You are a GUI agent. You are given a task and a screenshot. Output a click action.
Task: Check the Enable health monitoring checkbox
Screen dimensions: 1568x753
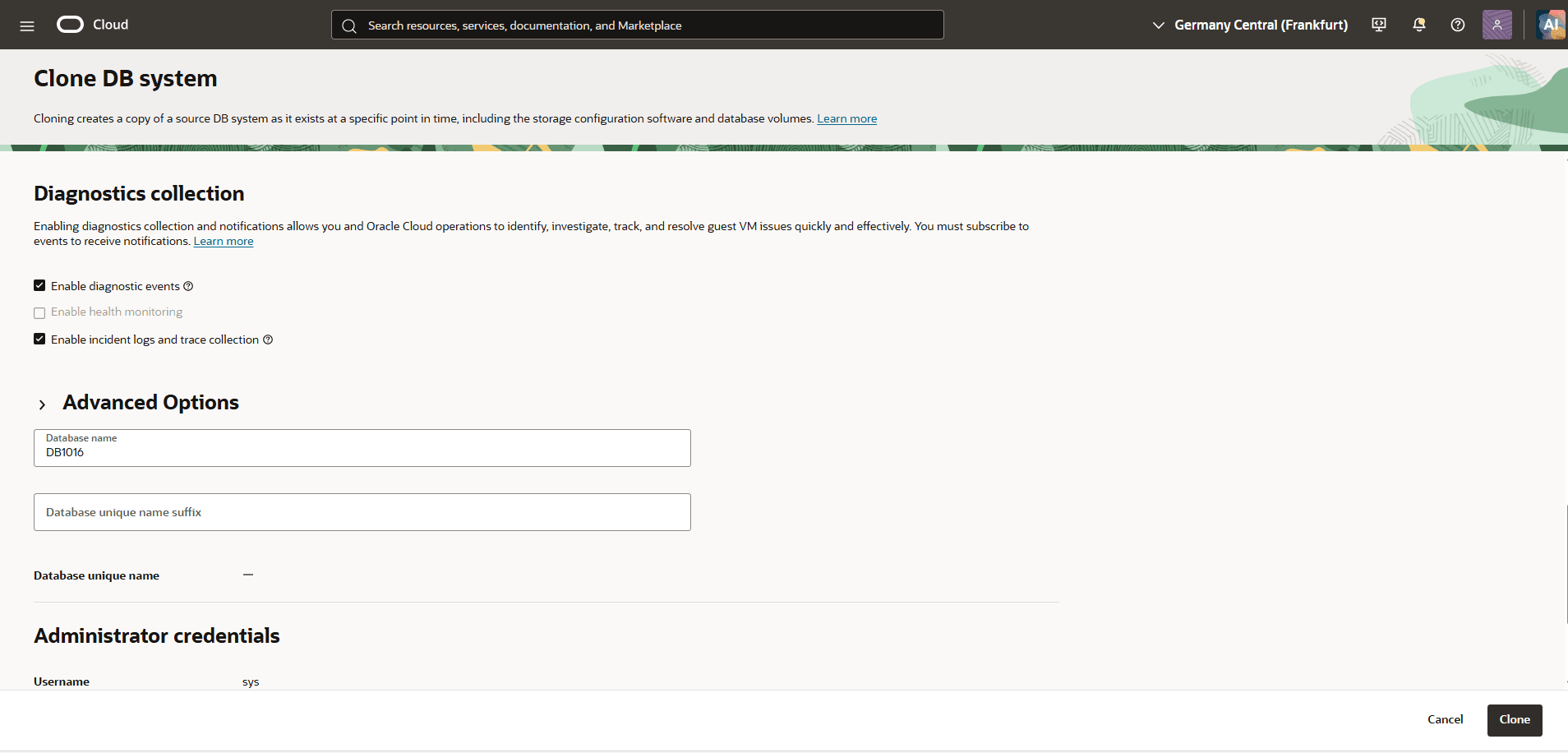(39, 312)
